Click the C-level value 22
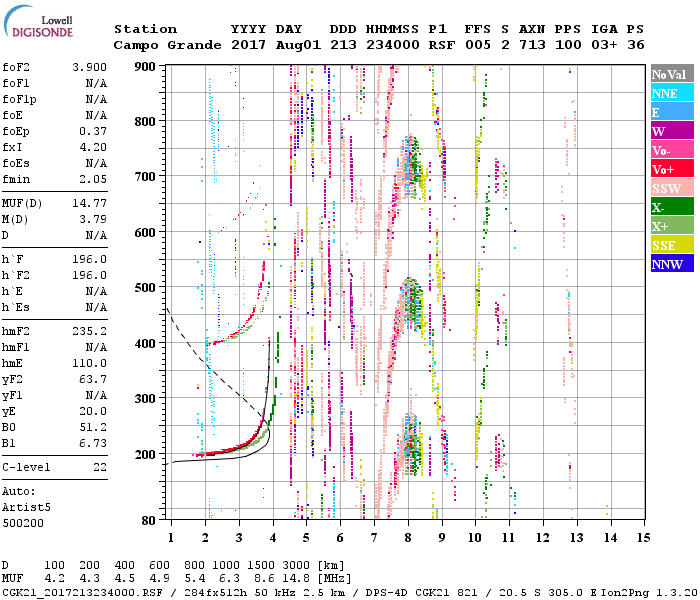700x600 pixels. tap(100, 467)
